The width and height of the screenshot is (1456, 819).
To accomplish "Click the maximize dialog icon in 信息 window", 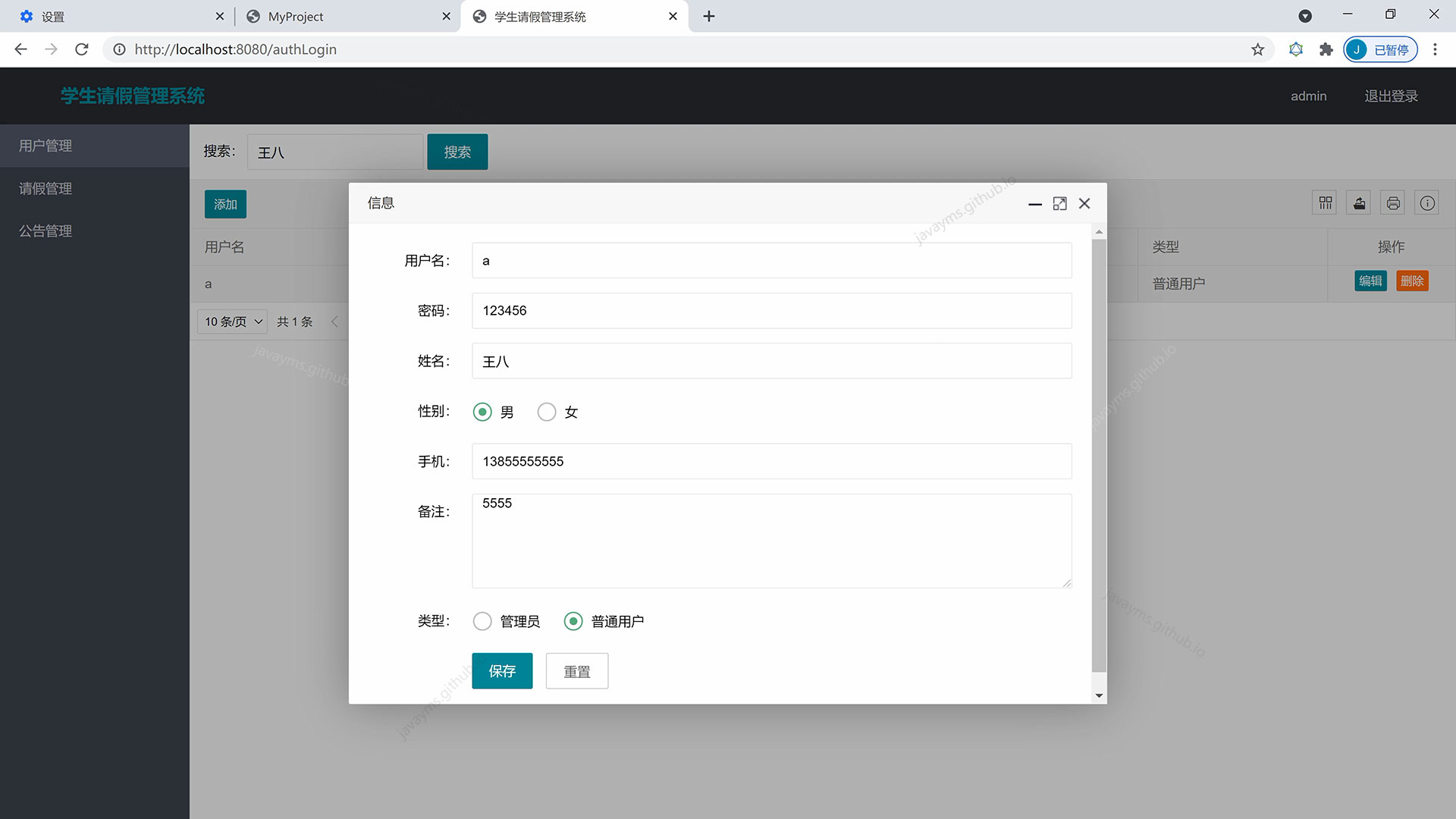I will [1059, 203].
